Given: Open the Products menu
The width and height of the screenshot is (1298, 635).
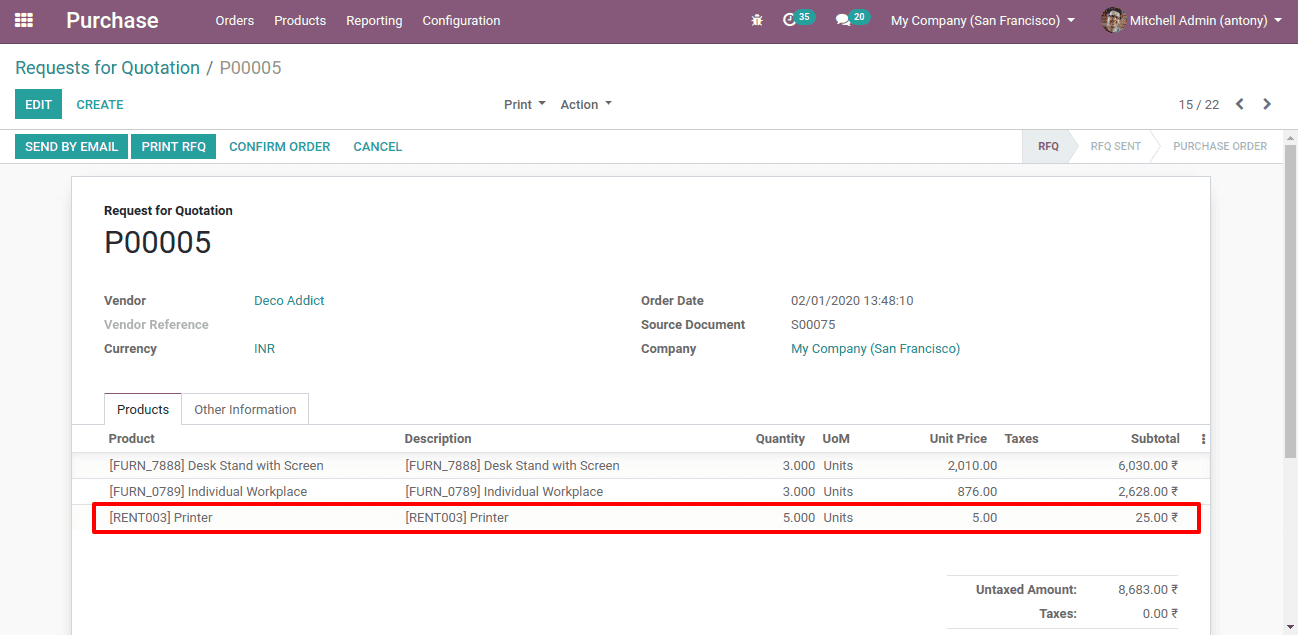Looking at the screenshot, I should click(x=300, y=20).
